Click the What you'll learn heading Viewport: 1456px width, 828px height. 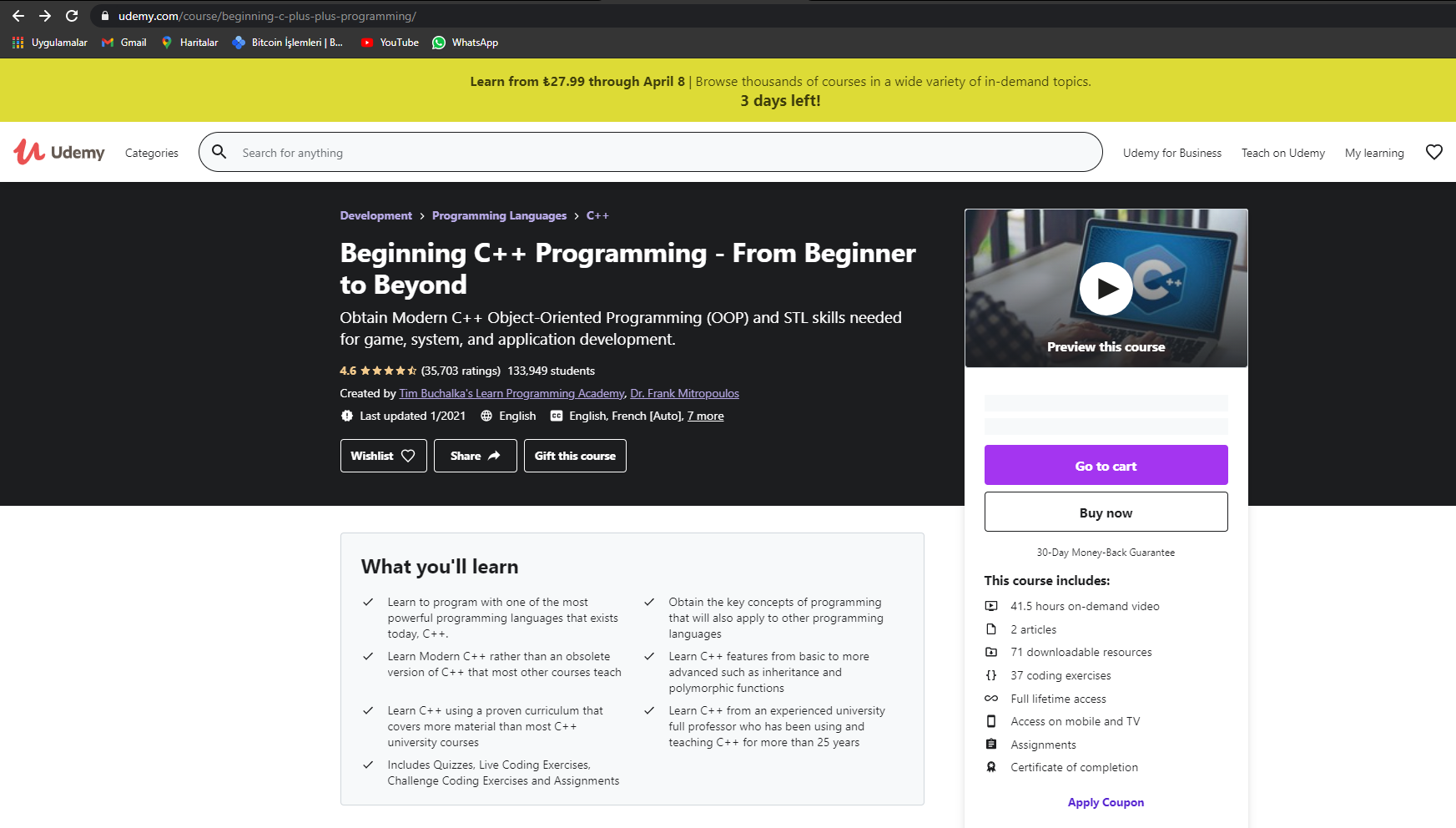(440, 567)
